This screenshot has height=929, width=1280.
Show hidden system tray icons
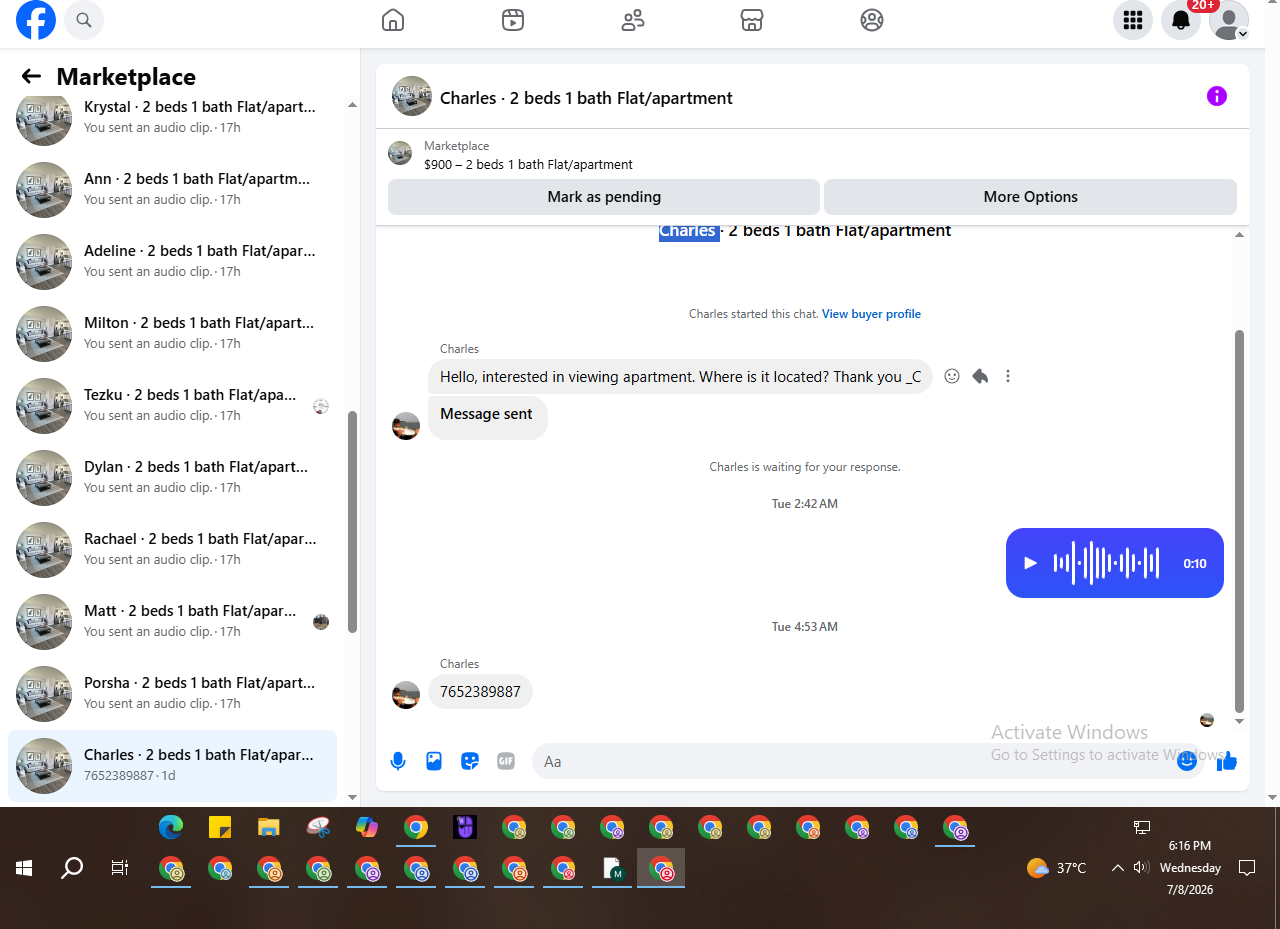click(x=1118, y=868)
